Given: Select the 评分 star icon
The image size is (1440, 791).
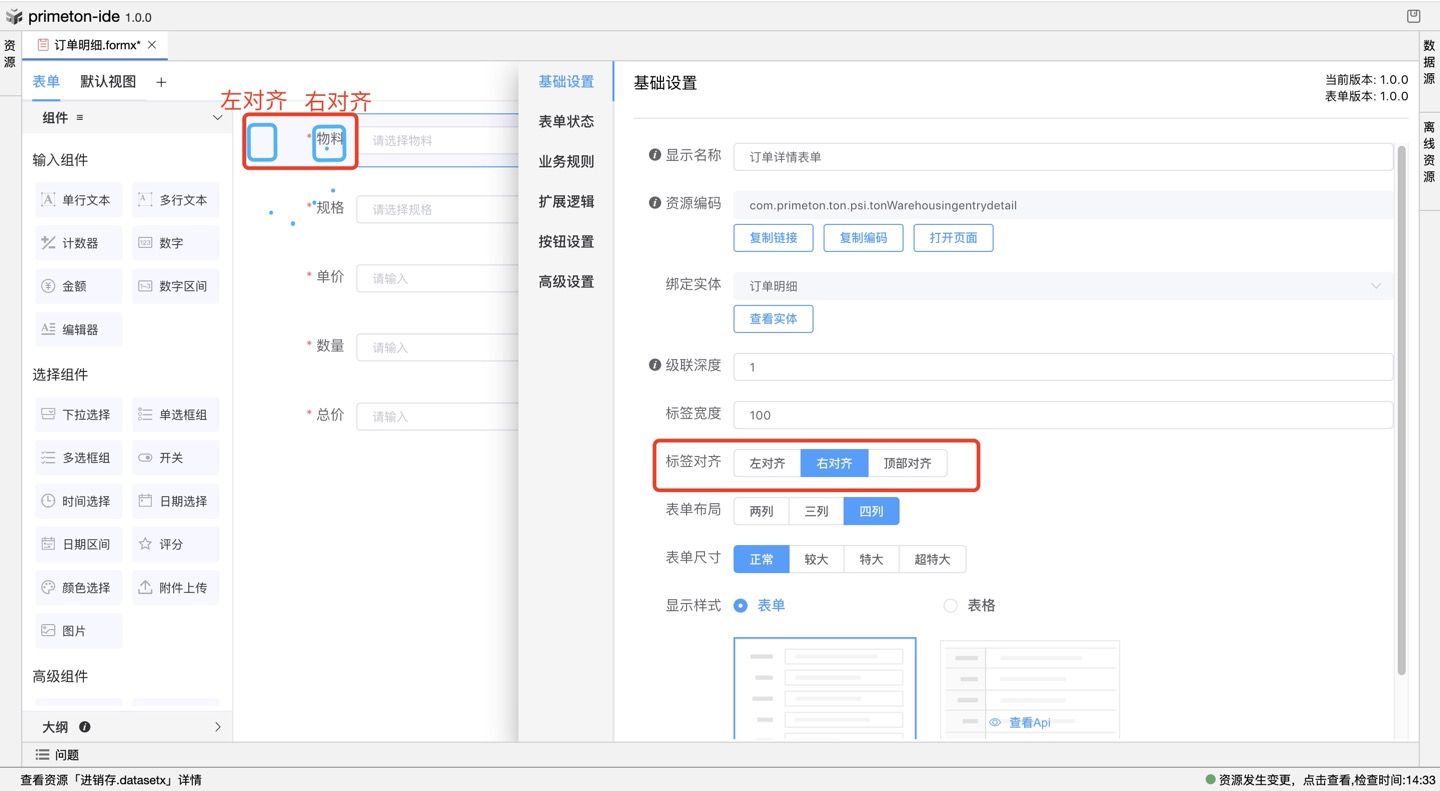Looking at the screenshot, I should tap(145, 544).
